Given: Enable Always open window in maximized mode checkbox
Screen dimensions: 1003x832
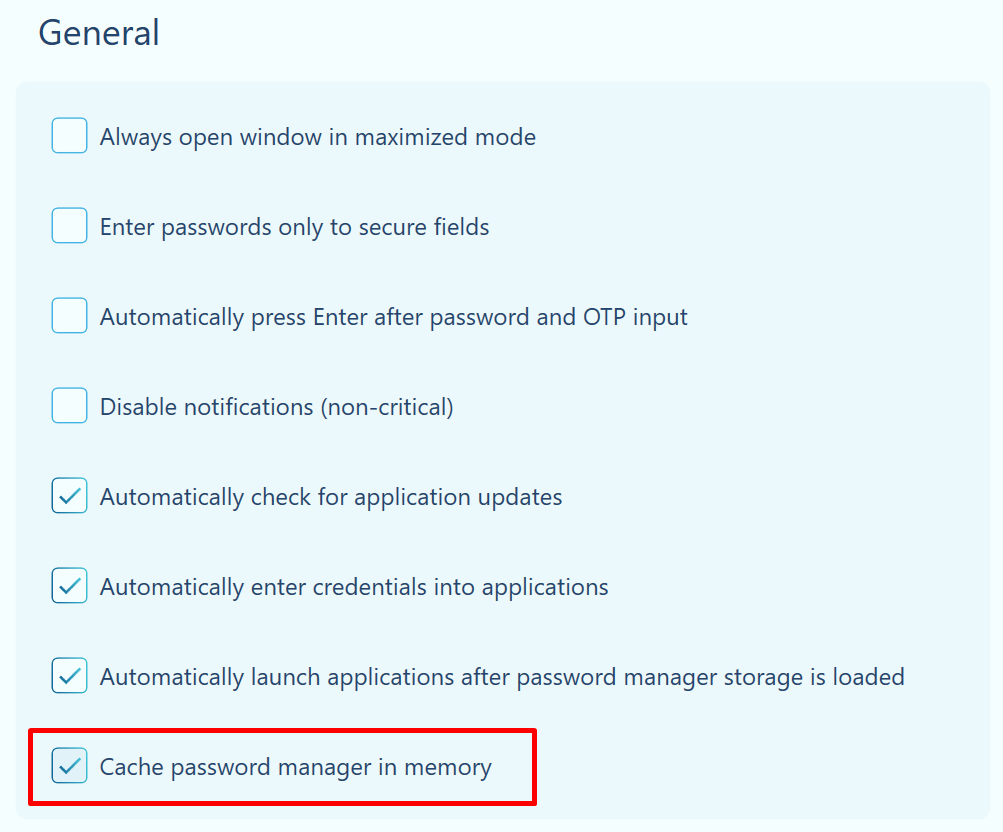Looking at the screenshot, I should (69, 136).
